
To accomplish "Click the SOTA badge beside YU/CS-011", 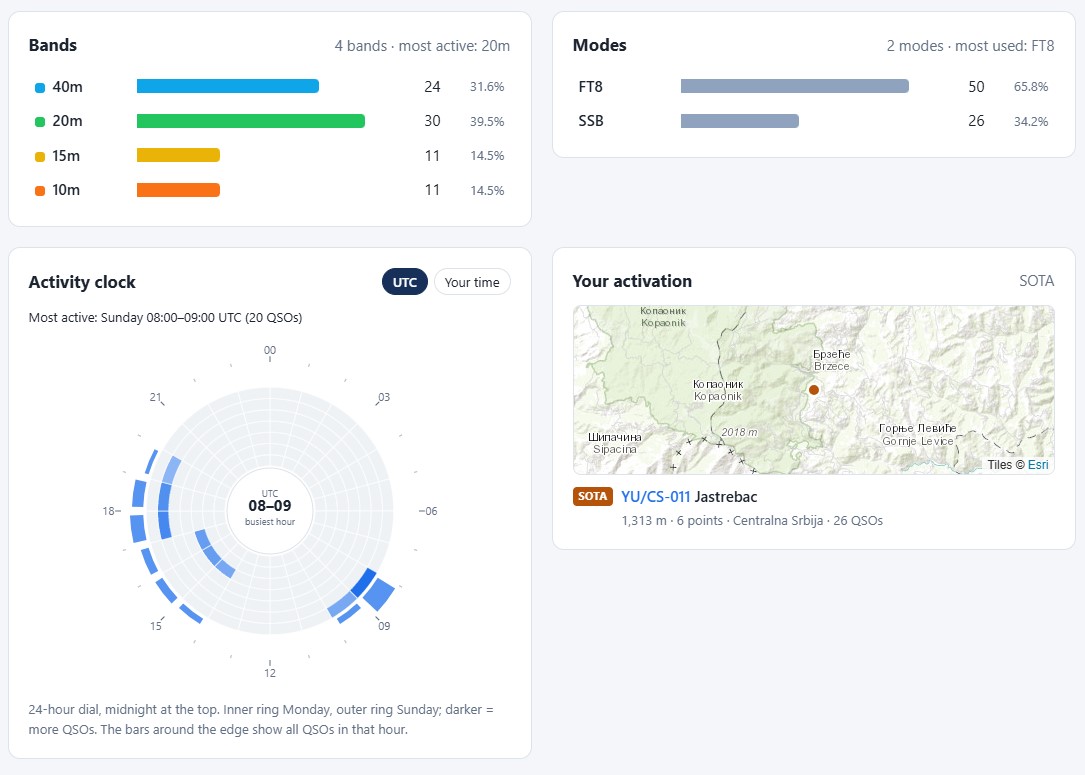I will point(592,497).
